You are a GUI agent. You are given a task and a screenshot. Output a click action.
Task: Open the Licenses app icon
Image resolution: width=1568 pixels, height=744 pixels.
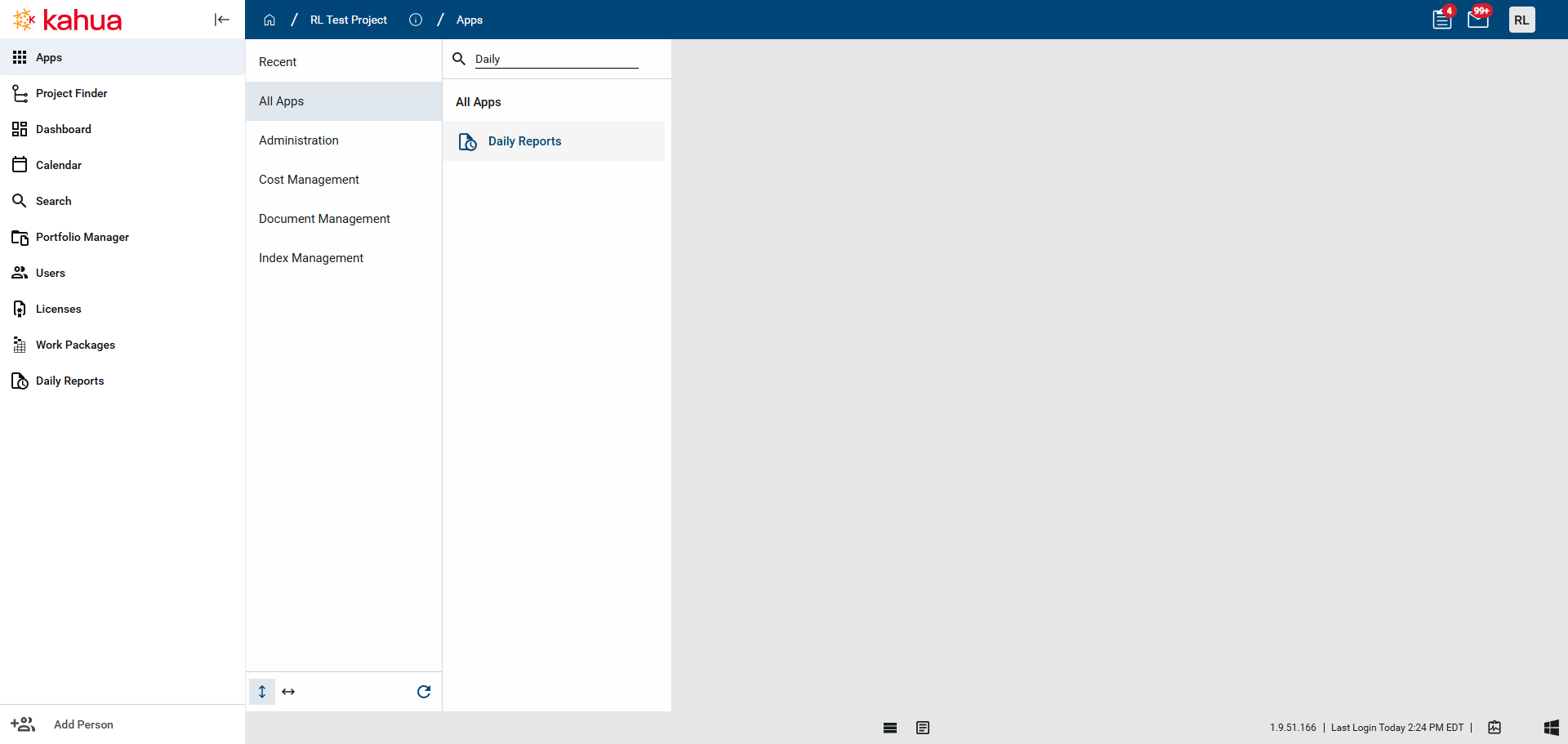20,308
